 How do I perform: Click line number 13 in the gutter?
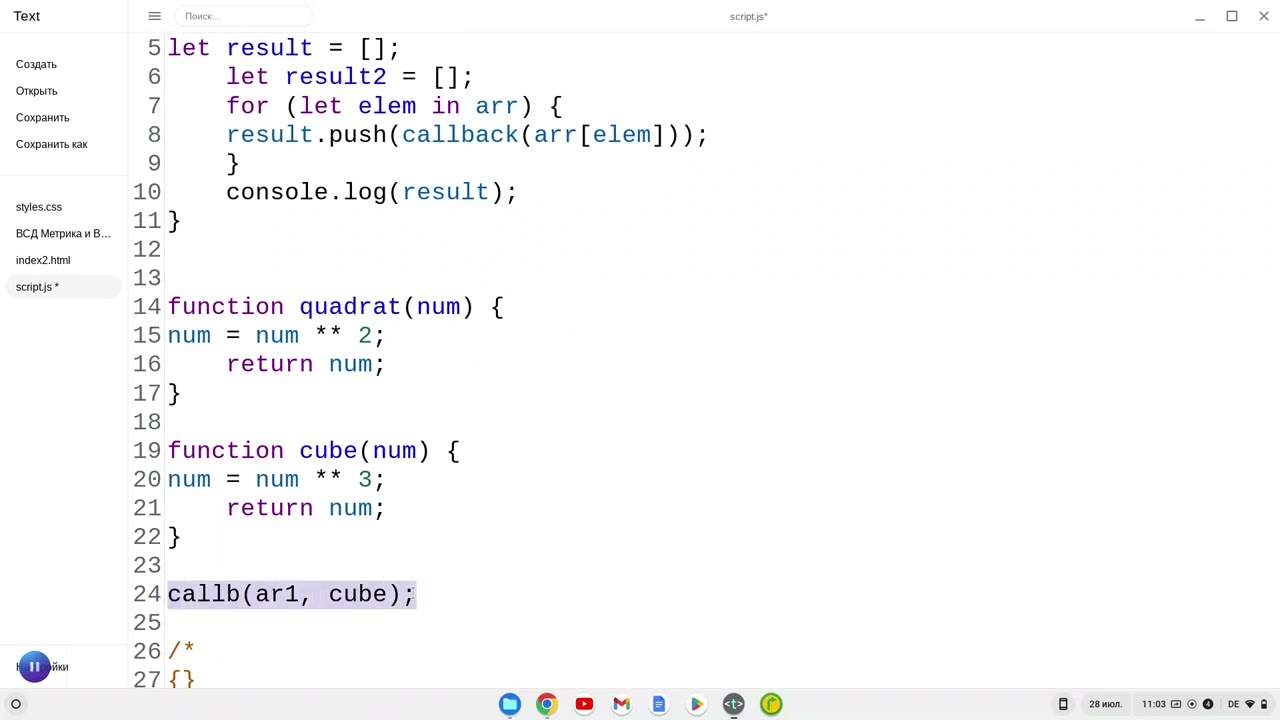(x=146, y=278)
